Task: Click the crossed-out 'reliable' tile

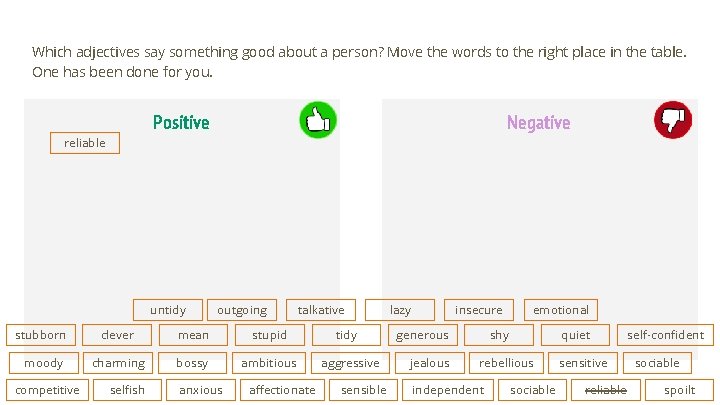Action: (606, 390)
